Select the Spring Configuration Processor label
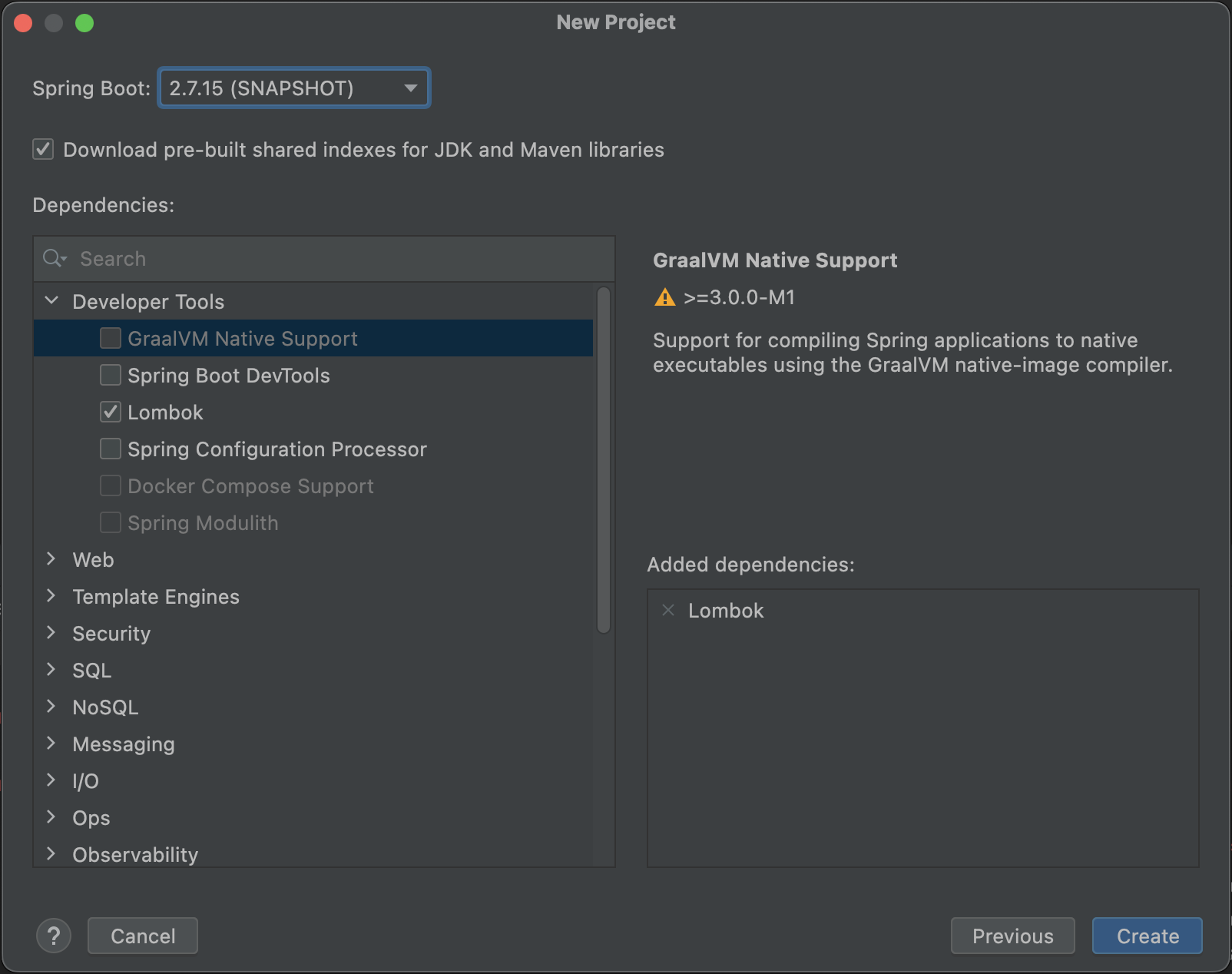Viewport: 1232px width, 974px height. coord(277,449)
